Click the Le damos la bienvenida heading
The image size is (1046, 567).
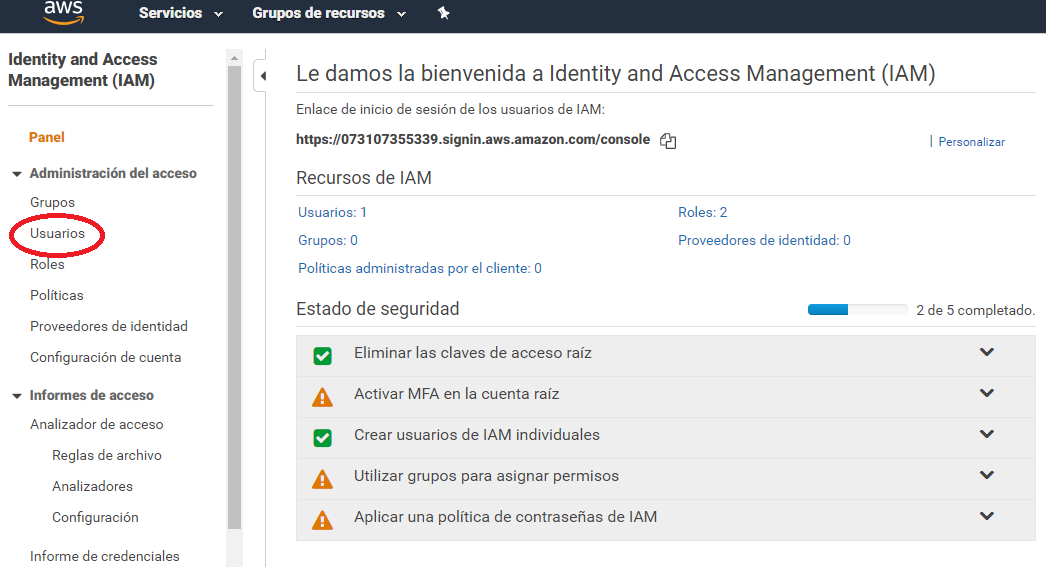click(615, 73)
